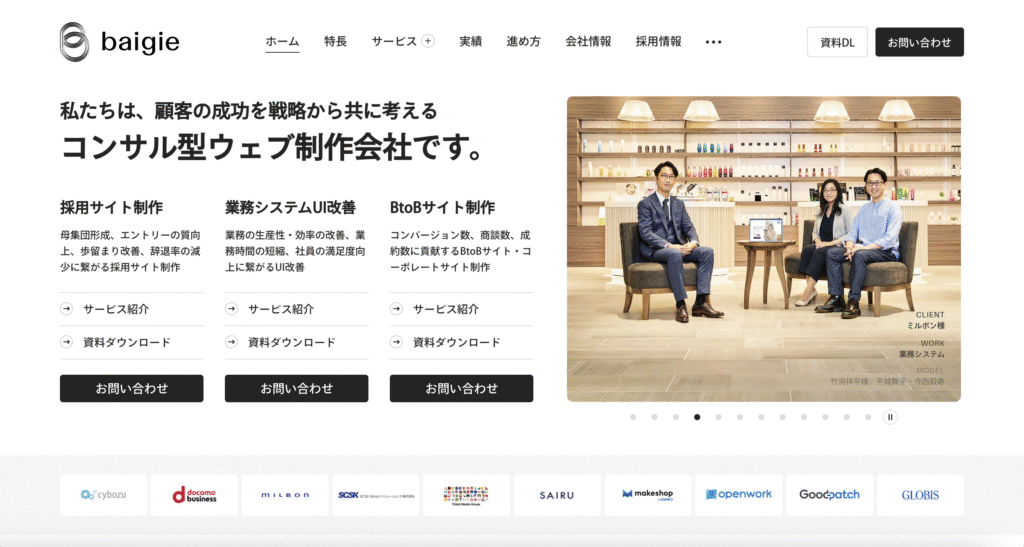Click the 資料DL button in header
The height and width of the screenshot is (547, 1024).
[837, 42]
